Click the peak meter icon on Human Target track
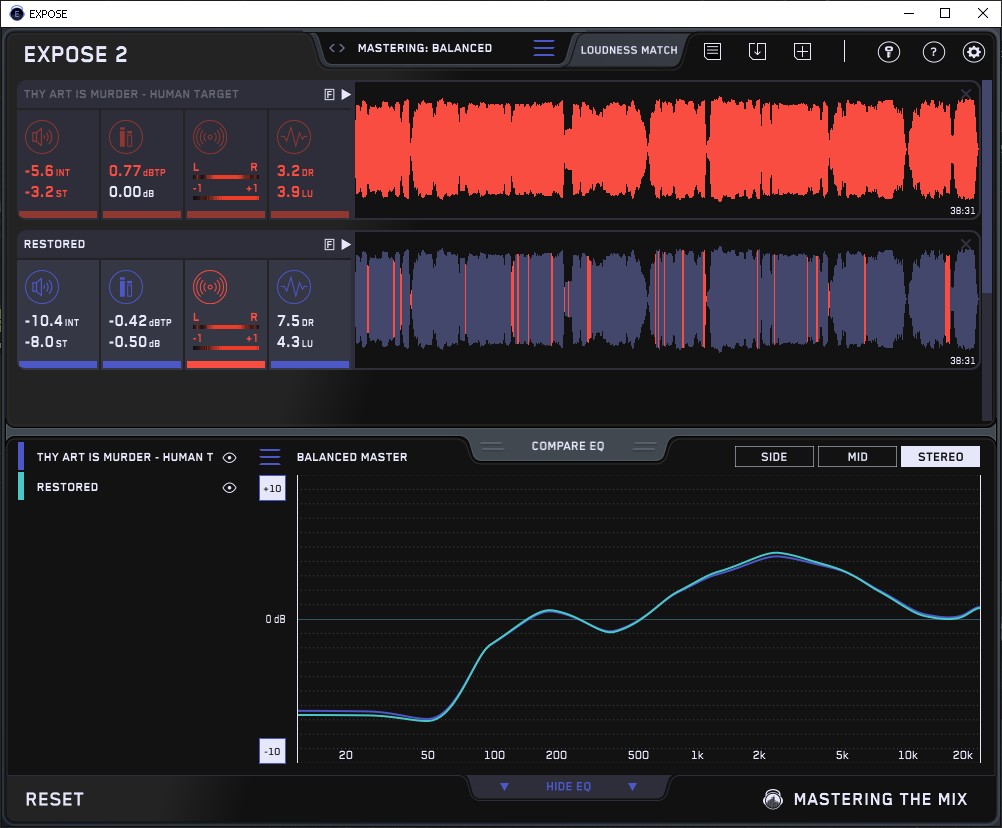 (x=125, y=137)
